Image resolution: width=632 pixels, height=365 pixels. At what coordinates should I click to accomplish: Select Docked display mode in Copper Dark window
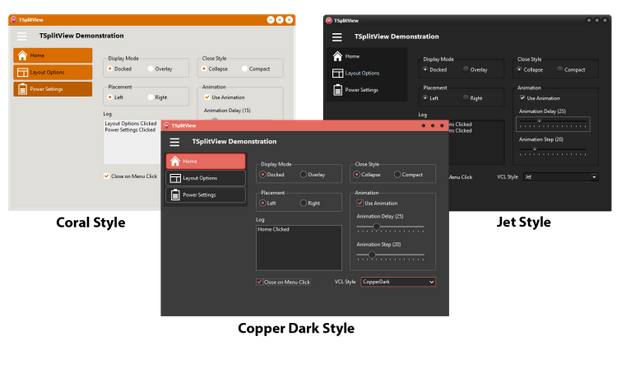(x=272, y=175)
